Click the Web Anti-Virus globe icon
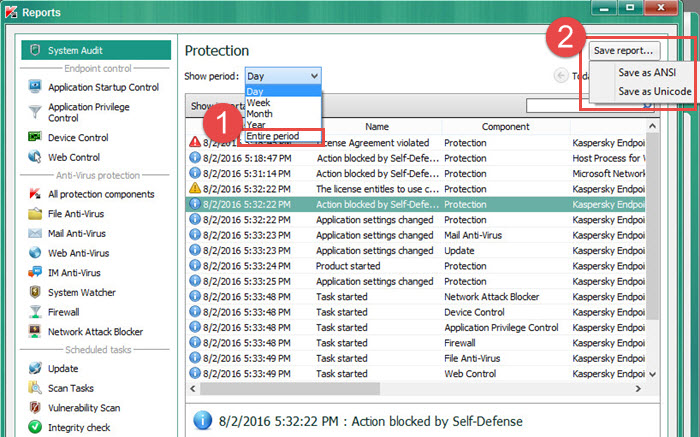 [35, 253]
